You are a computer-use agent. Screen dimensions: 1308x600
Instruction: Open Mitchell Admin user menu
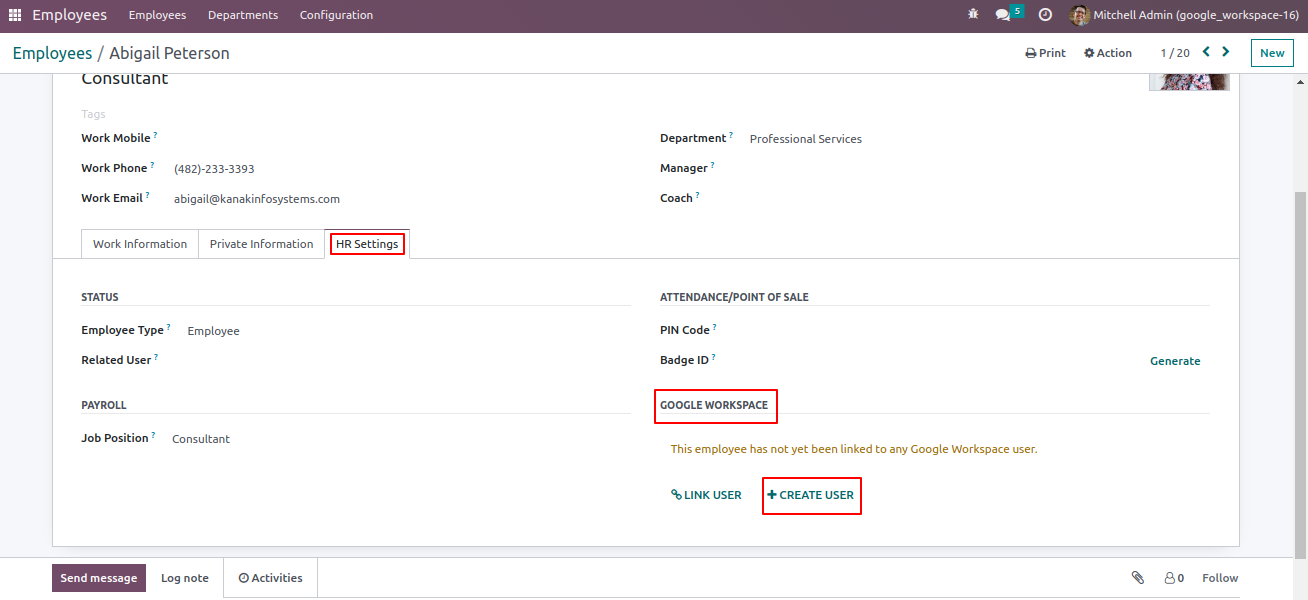pos(1183,15)
